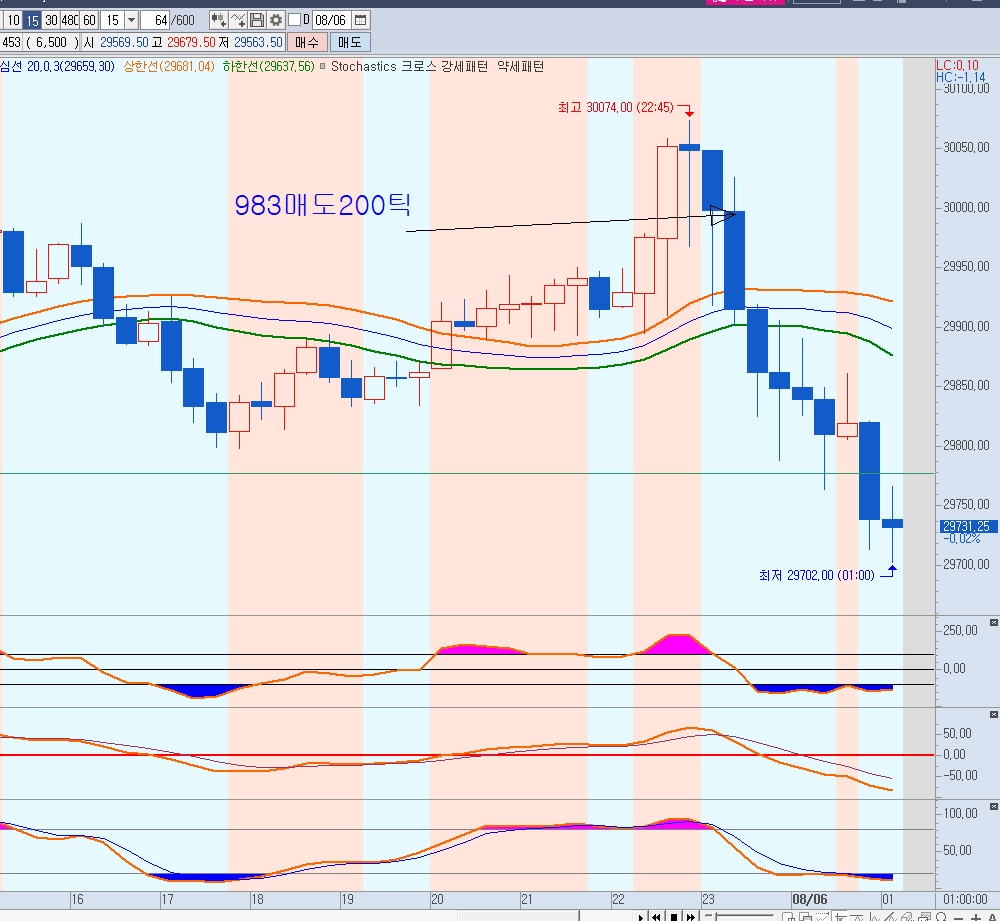Viewport: 1000px width, 921px height.
Task: Click the 최저 29702,00 (01:00) low label
Action: coord(816,575)
